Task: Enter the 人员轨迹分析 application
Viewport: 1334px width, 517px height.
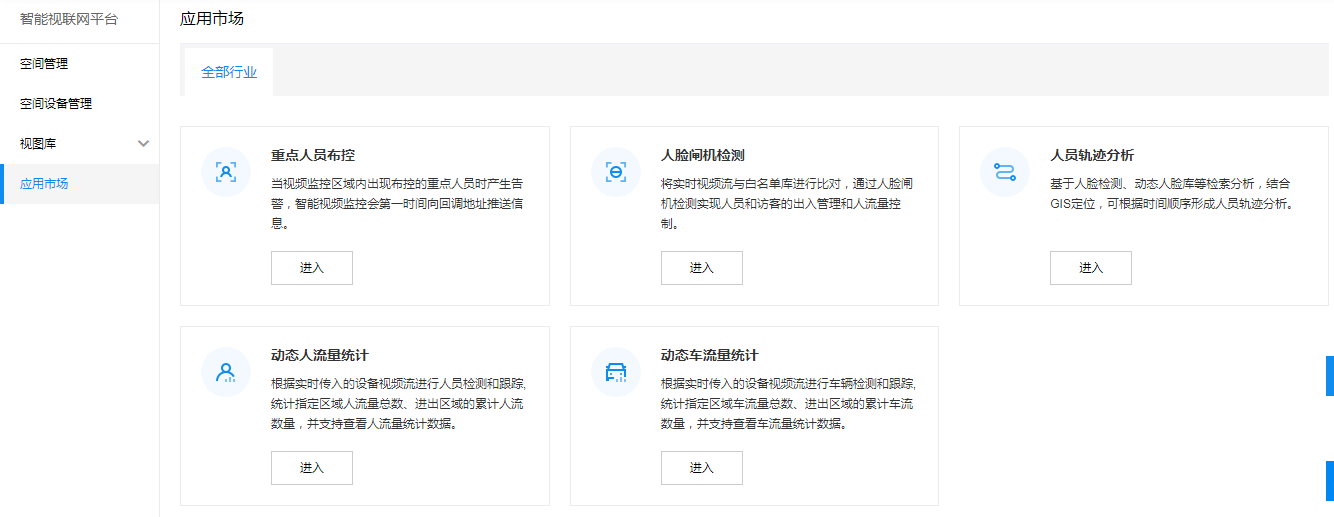Action: coord(1091,268)
